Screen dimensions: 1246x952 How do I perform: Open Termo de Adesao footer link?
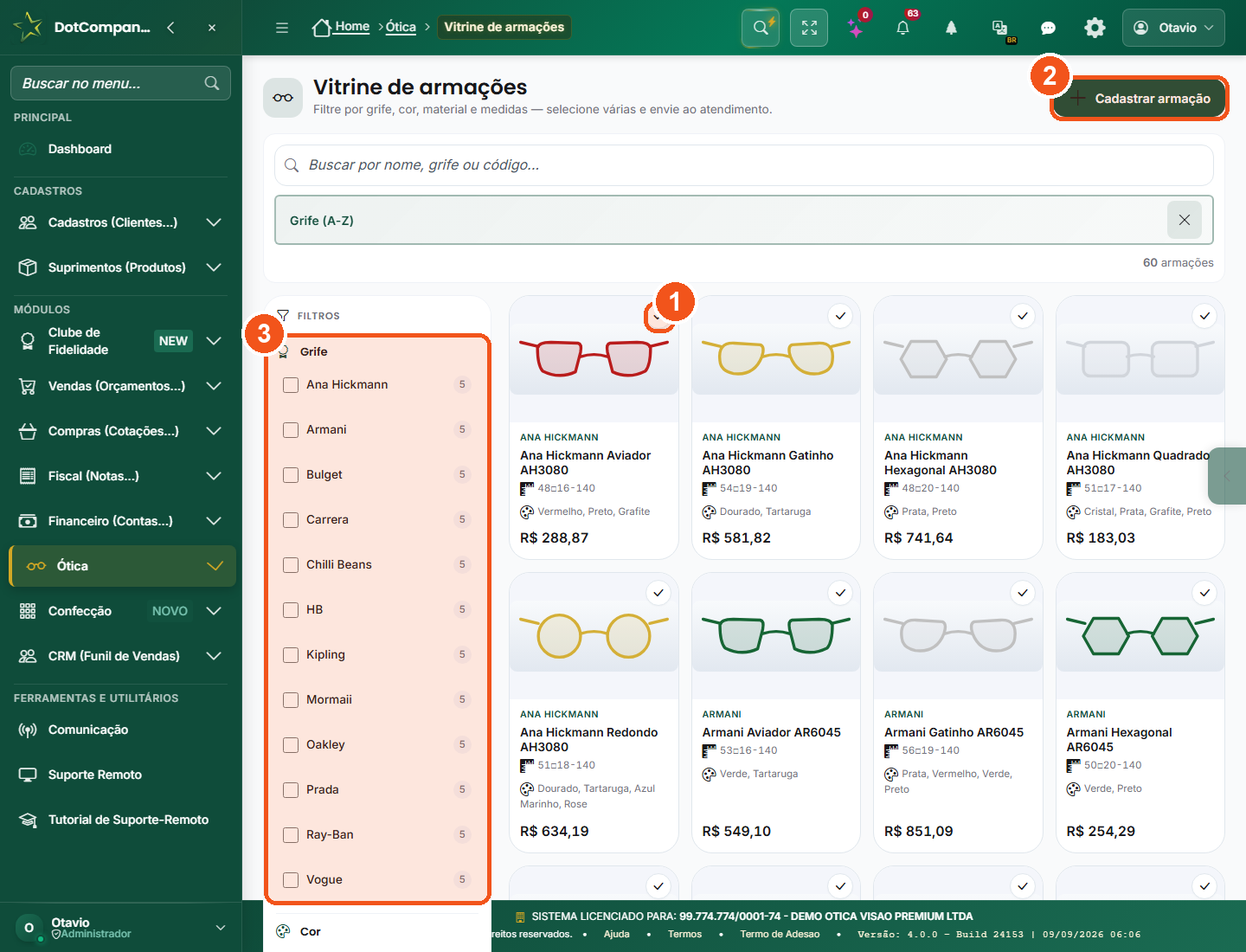click(x=780, y=934)
